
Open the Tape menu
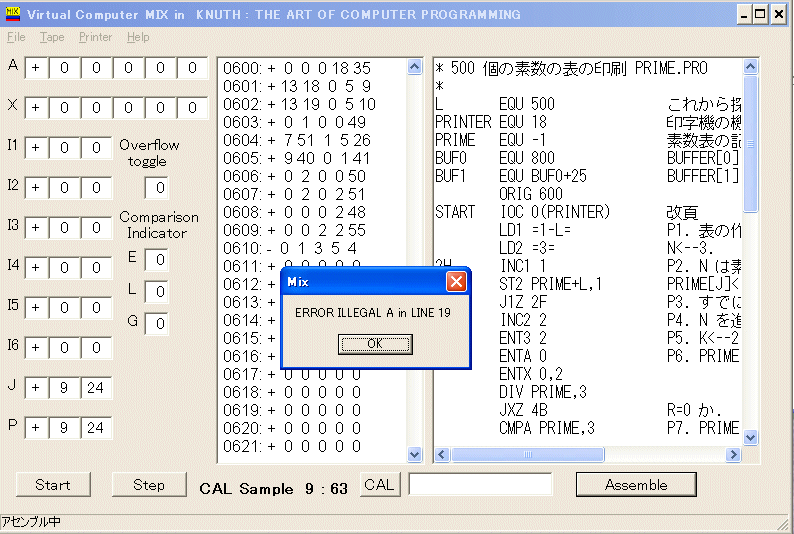pyautogui.click(x=52, y=37)
